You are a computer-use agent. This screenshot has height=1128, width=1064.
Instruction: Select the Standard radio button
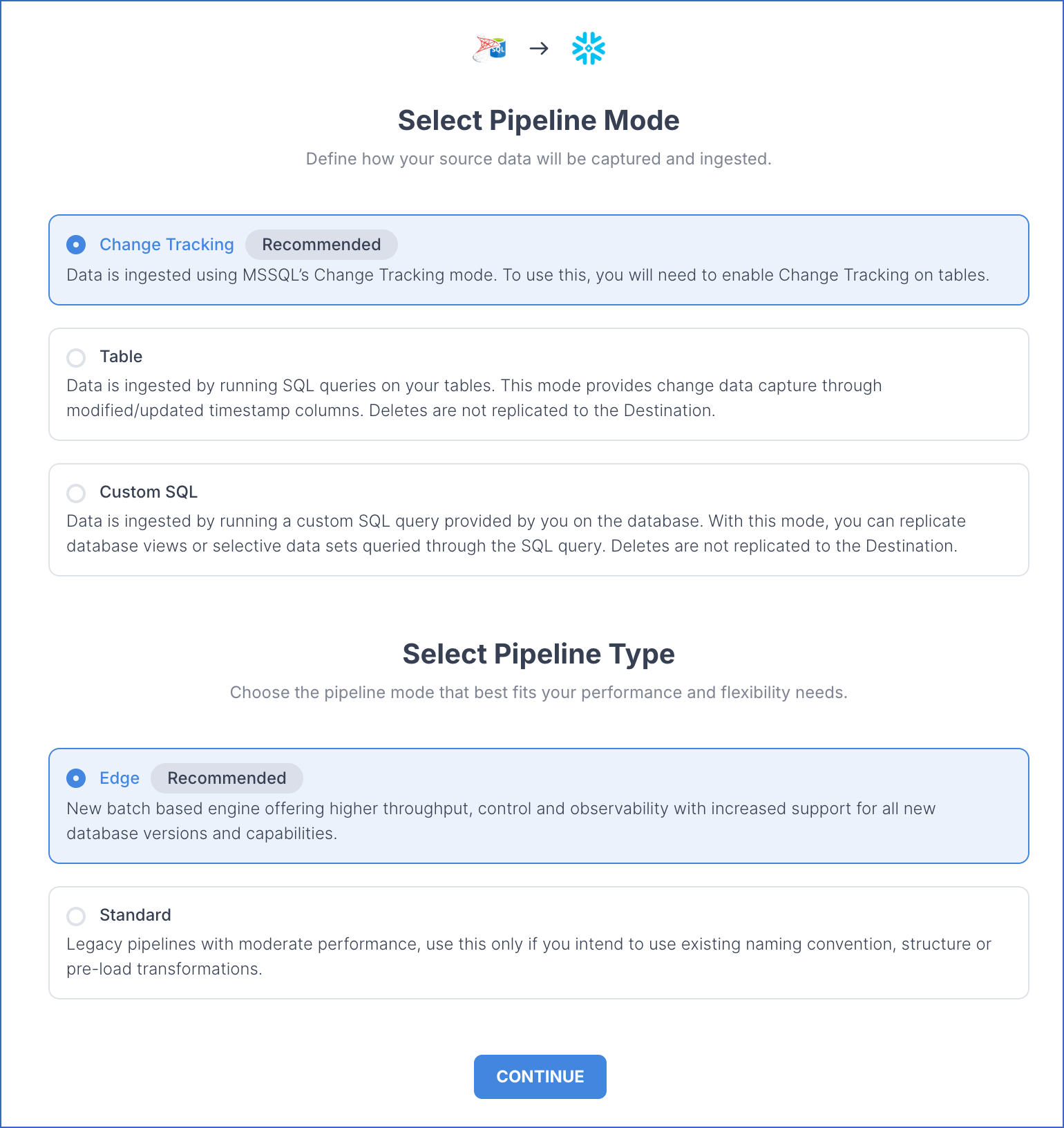point(76,916)
